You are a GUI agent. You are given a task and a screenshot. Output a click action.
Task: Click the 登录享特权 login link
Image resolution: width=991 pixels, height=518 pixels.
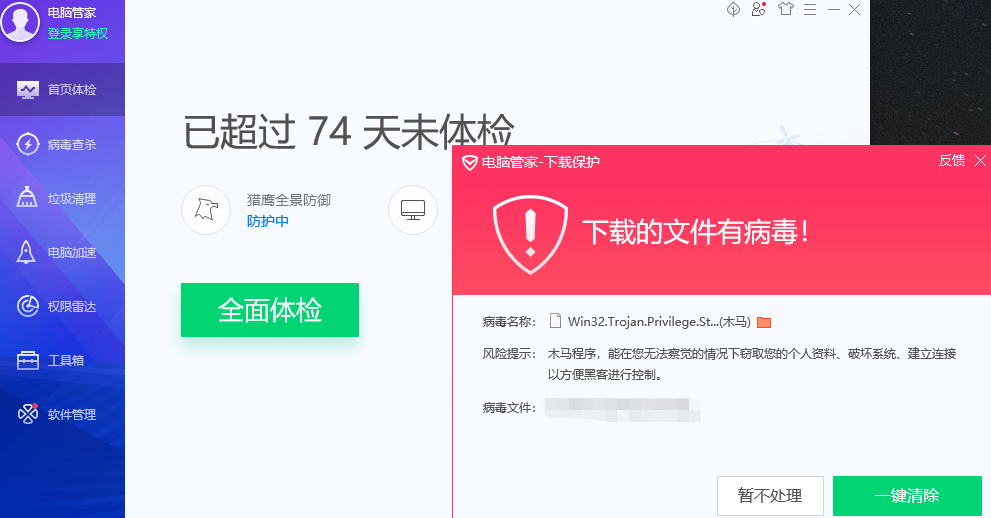tap(78, 33)
